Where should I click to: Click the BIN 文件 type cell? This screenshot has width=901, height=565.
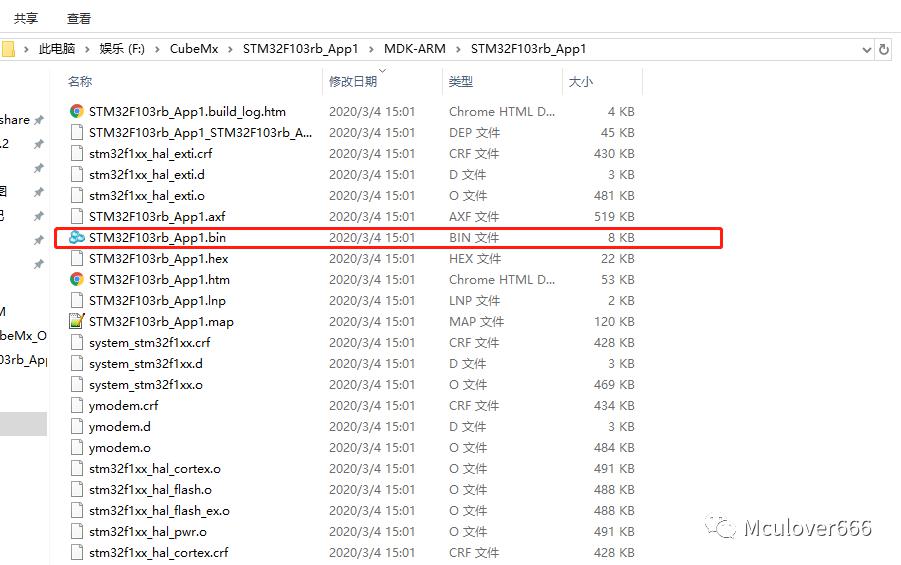pyautogui.click(x=473, y=237)
